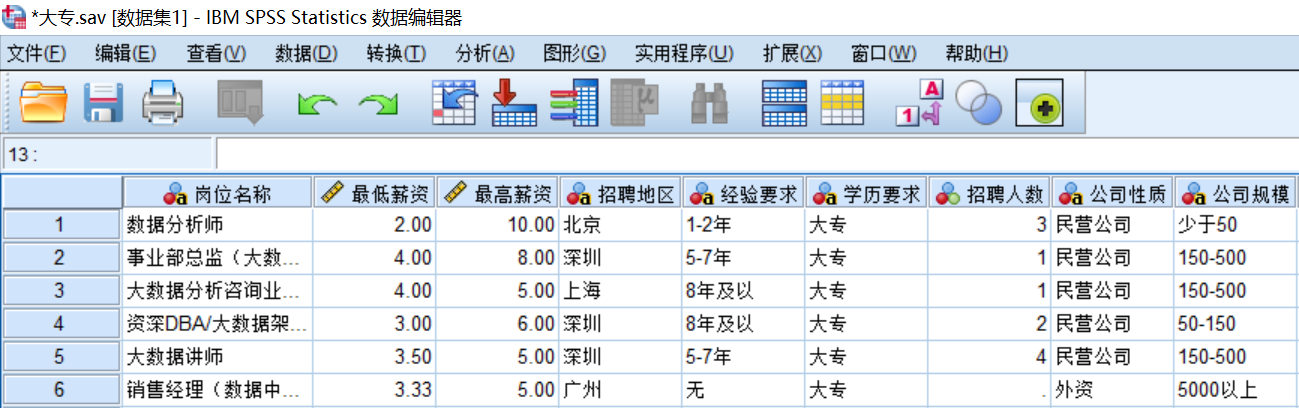Image resolution: width=1299 pixels, height=408 pixels.
Task: Click the cell '大数据讲师' in row 5
Action: pyautogui.click(x=218, y=357)
